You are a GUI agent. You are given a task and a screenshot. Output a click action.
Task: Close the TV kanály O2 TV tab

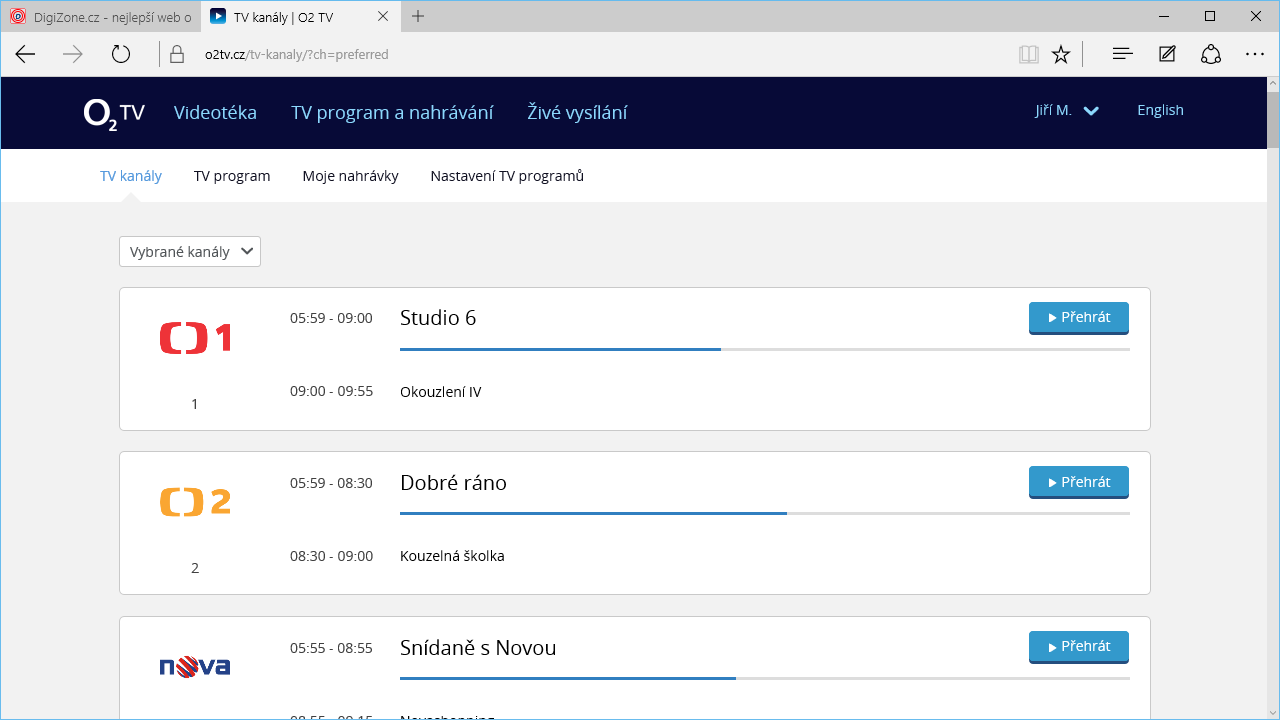pos(384,17)
